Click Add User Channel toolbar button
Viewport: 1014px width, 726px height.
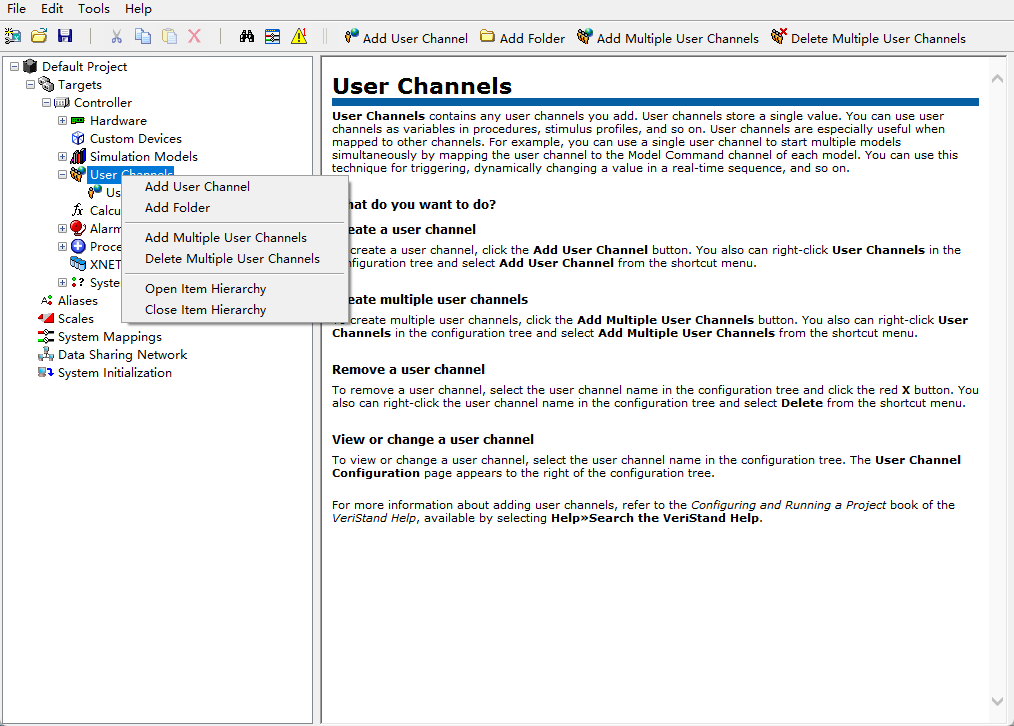click(405, 37)
